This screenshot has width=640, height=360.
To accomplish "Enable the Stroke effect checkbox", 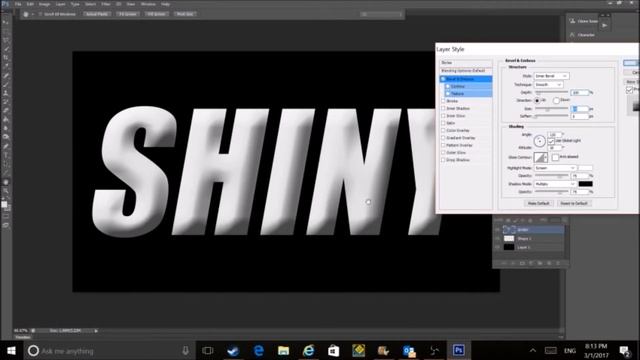I will click(443, 101).
